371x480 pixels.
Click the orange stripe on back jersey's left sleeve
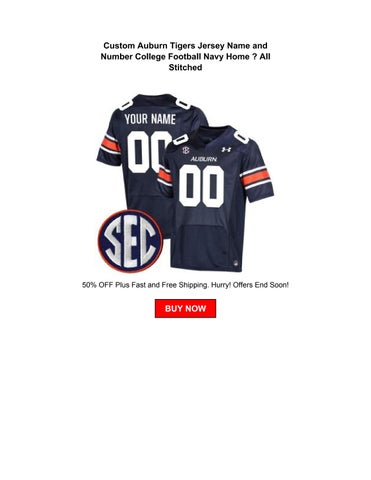pyautogui.click(x=109, y=145)
